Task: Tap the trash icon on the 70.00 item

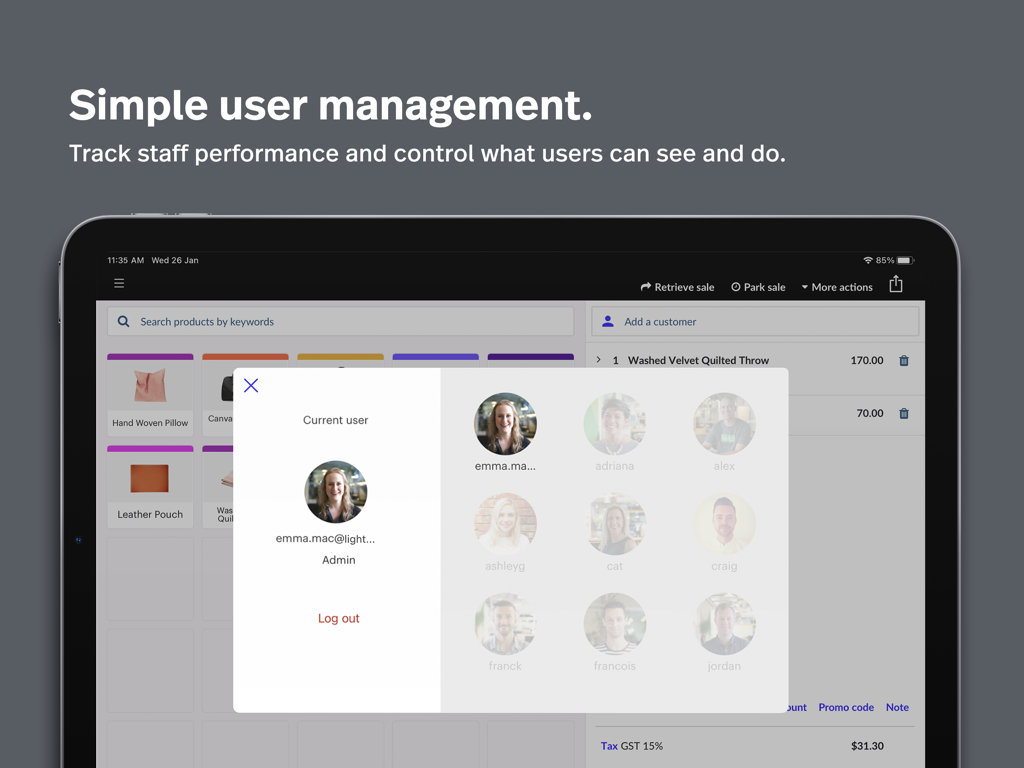Action: coord(903,413)
